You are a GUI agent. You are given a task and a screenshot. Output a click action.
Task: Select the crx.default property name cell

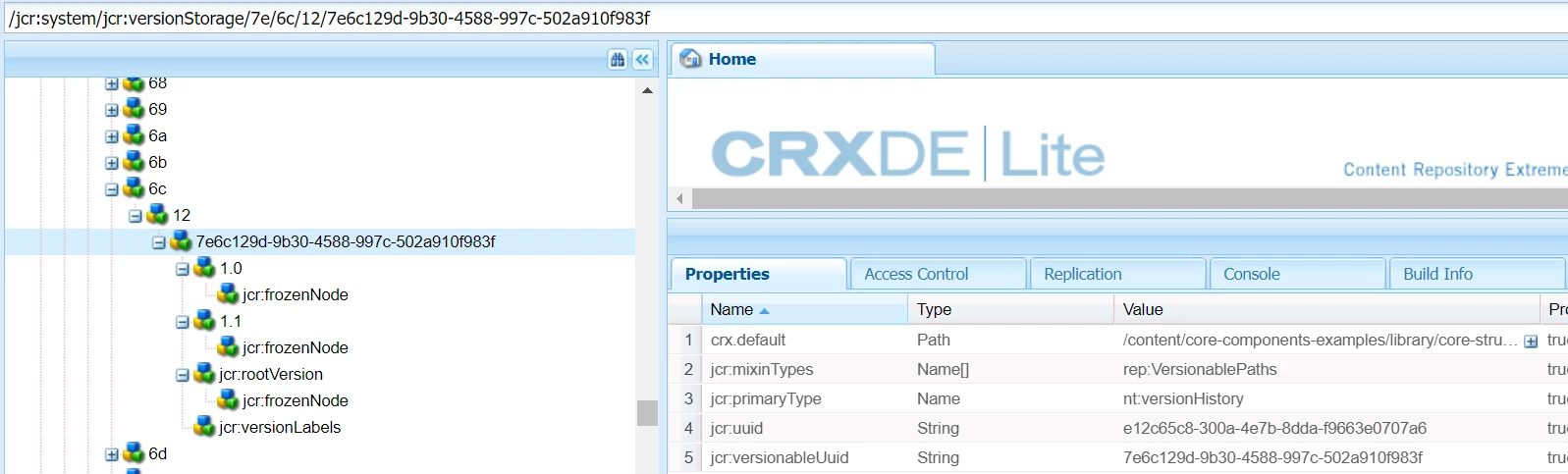point(804,340)
